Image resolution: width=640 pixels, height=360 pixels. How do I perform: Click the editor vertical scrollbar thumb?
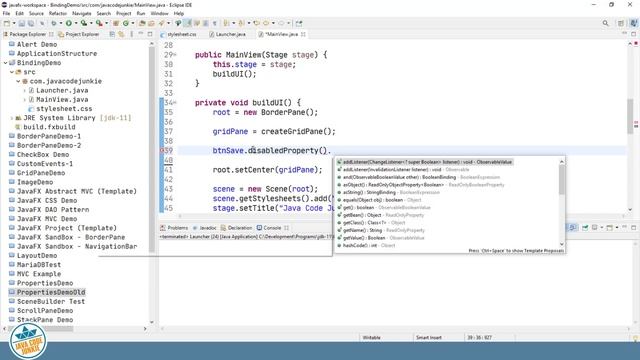tap(630, 116)
